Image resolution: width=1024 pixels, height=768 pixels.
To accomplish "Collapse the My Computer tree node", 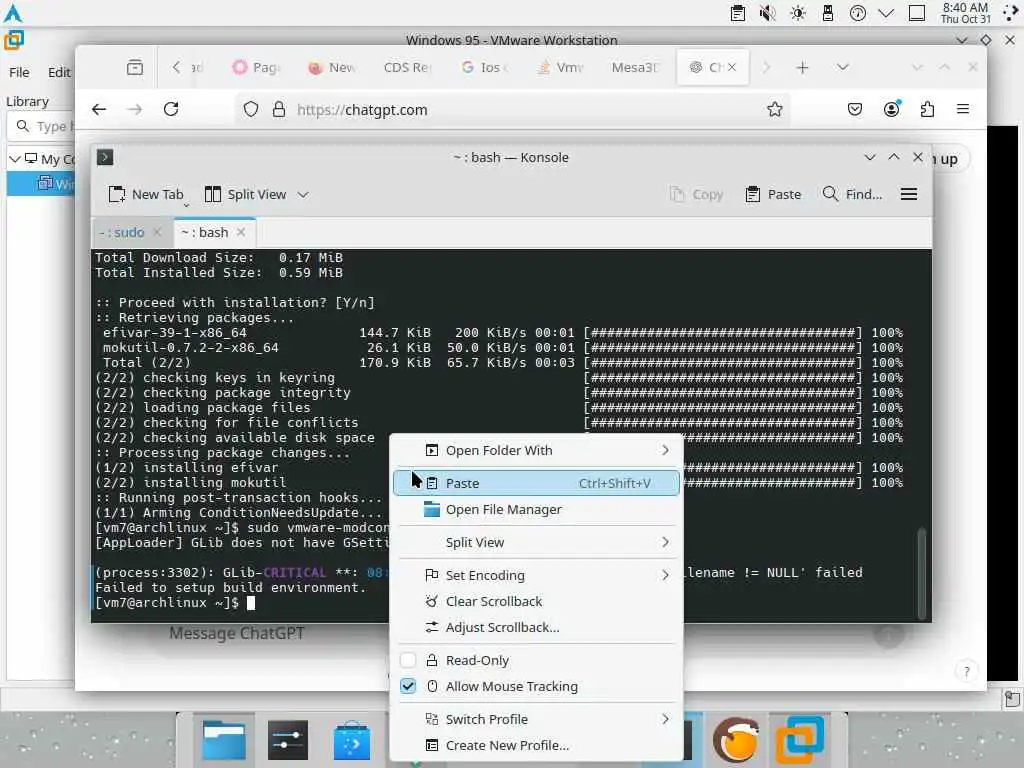I will point(14,159).
